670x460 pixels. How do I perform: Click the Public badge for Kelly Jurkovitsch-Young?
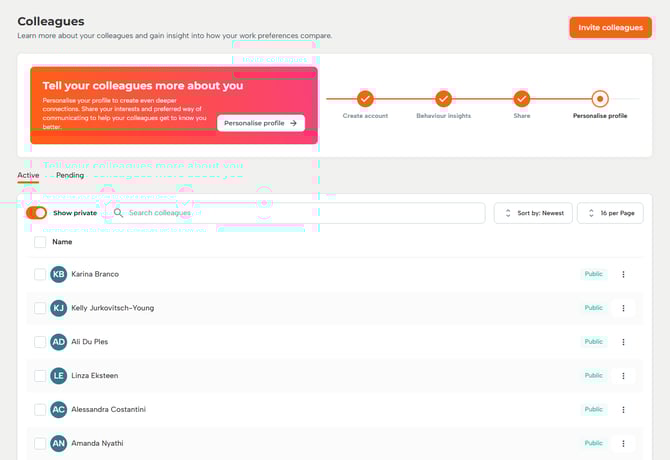coord(594,308)
